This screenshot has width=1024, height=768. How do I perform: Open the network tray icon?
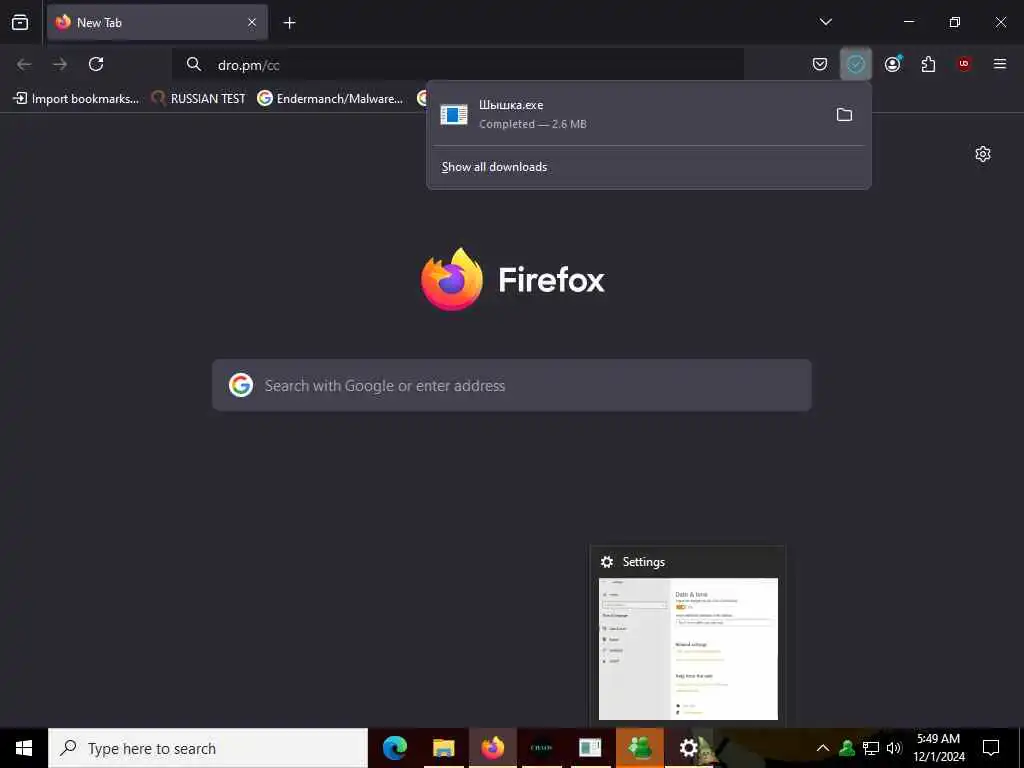[x=871, y=748]
